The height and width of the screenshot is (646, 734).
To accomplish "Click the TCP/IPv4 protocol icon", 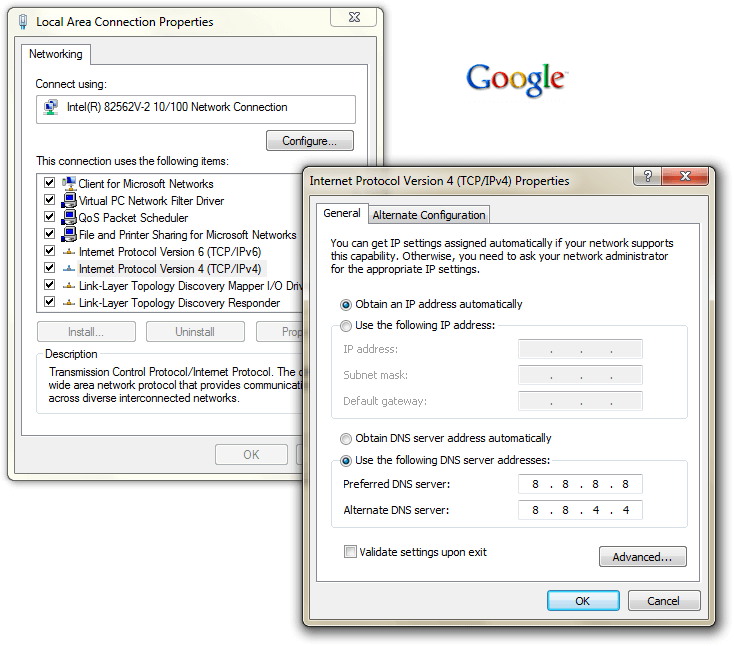I will click(69, 269).
